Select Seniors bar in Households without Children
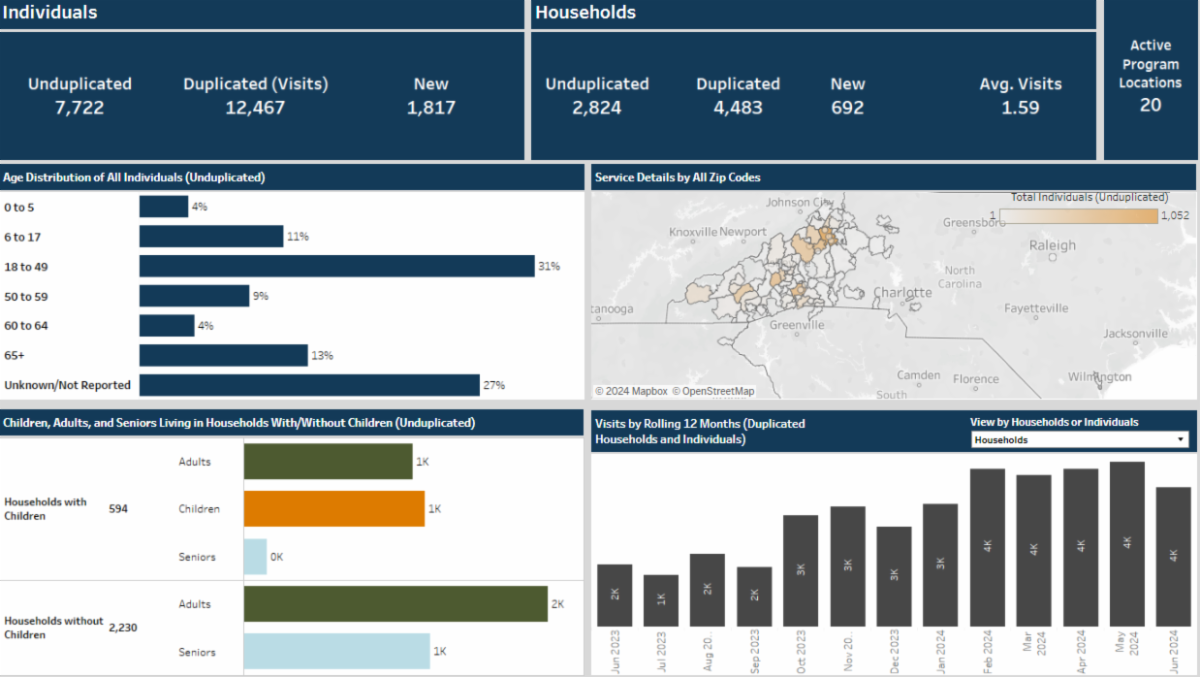Screen dimensions: 1200x677 coord(336,652)
